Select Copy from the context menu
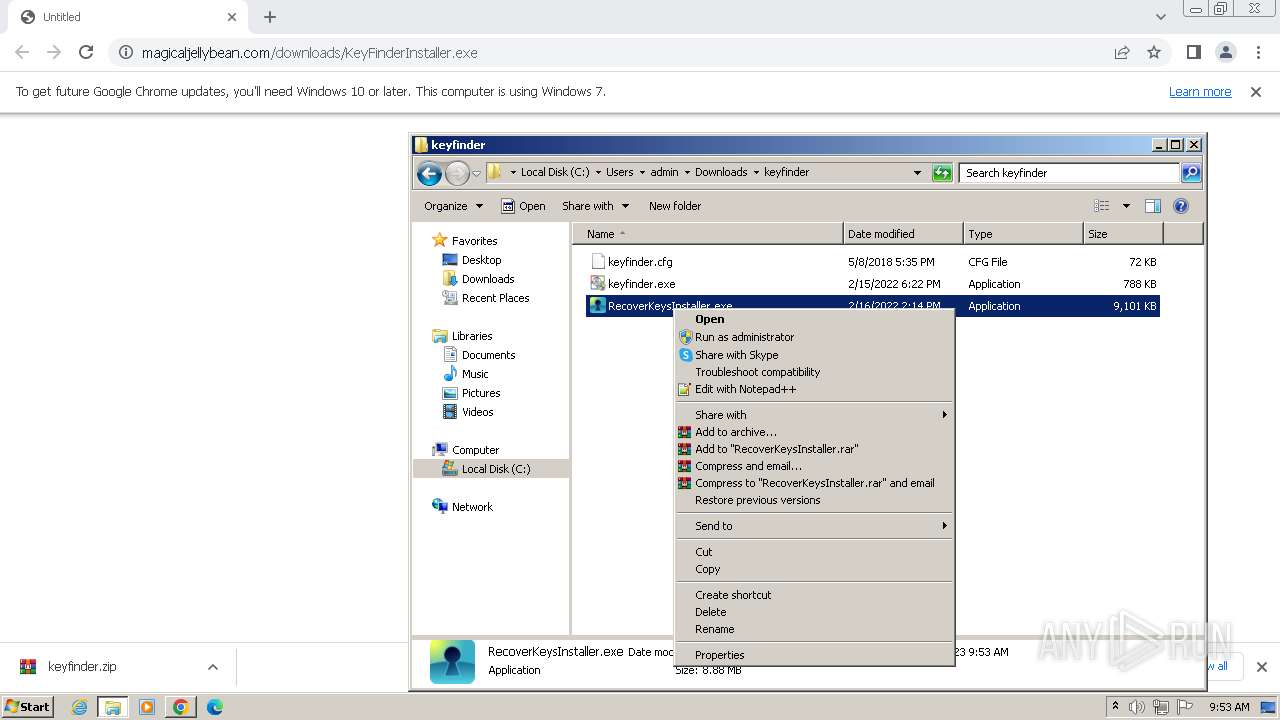This screenshot has height=720, width=1280. coord(814,569)
